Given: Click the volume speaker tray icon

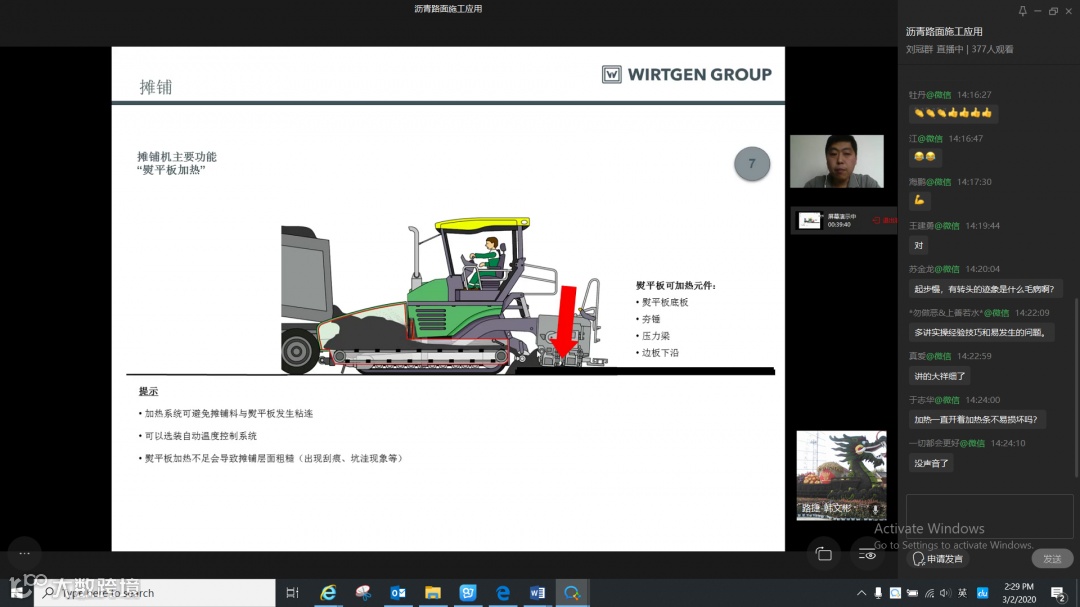Looking at the screenshot, I should (x=945, y=593).
